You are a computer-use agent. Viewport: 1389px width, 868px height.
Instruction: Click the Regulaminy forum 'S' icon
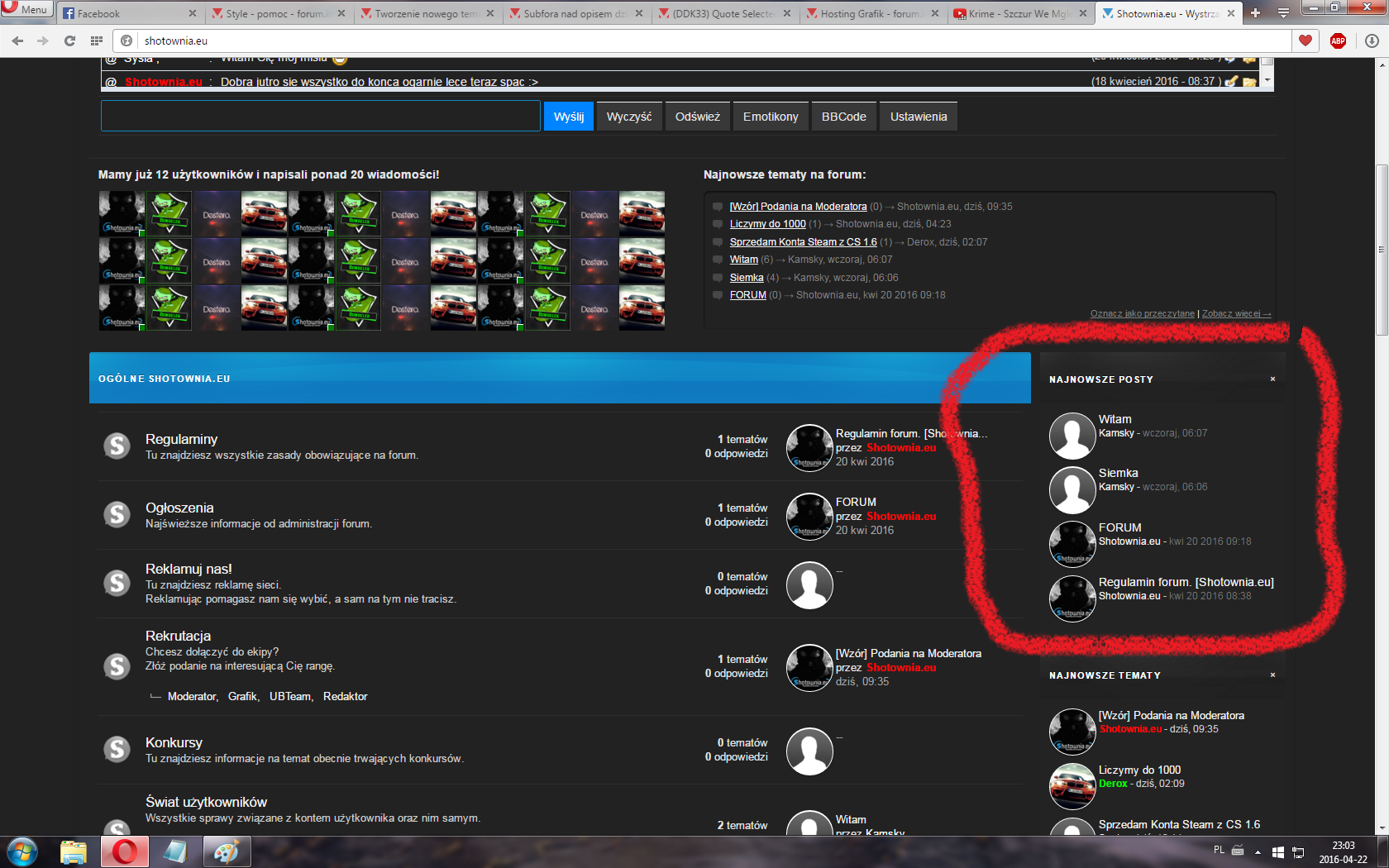click(x=117, y=446)
